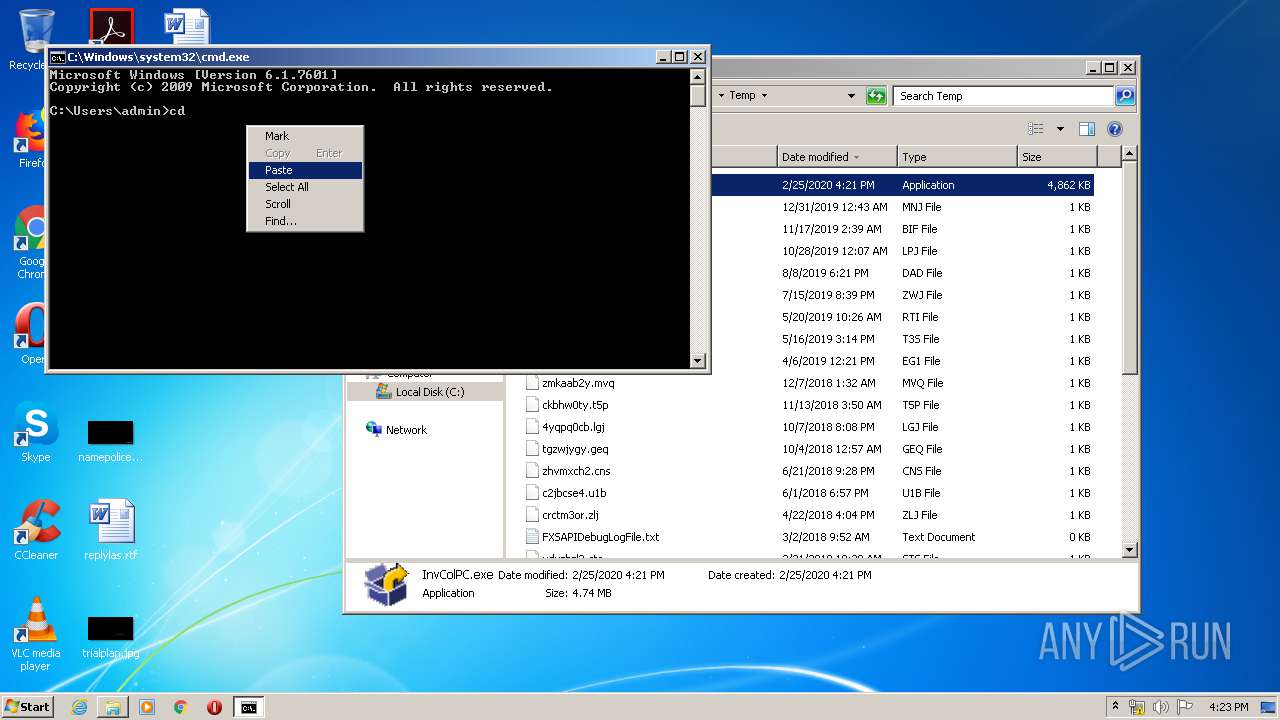1280x720 pixels.
Task: Open the Start menu
Action: (27, 707)
